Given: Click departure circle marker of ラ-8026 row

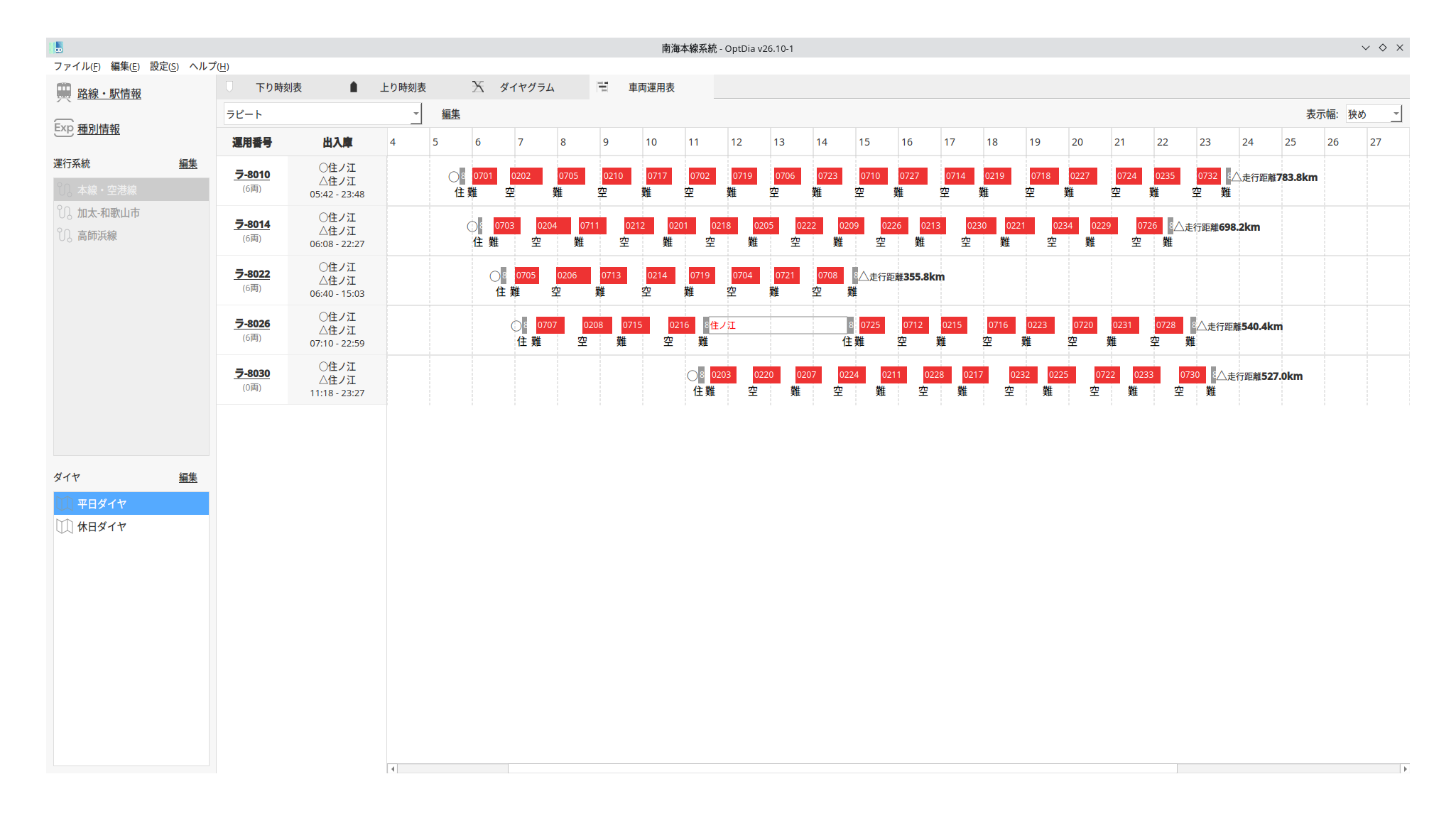Looking at the screenshot, I should click(x=516, y=326).
